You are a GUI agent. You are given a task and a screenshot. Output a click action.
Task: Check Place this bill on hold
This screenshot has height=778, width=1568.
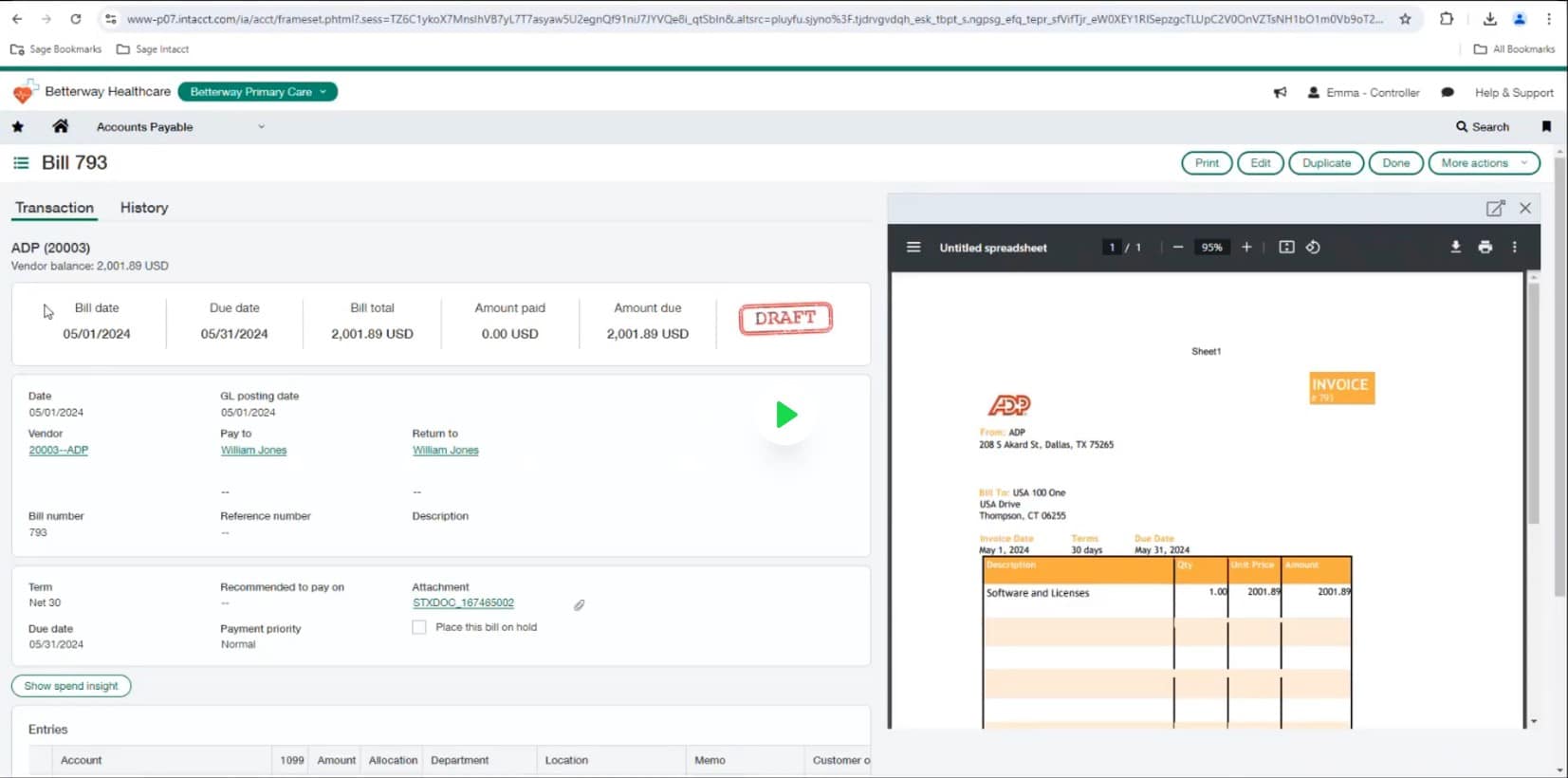[x=419, y=627]
